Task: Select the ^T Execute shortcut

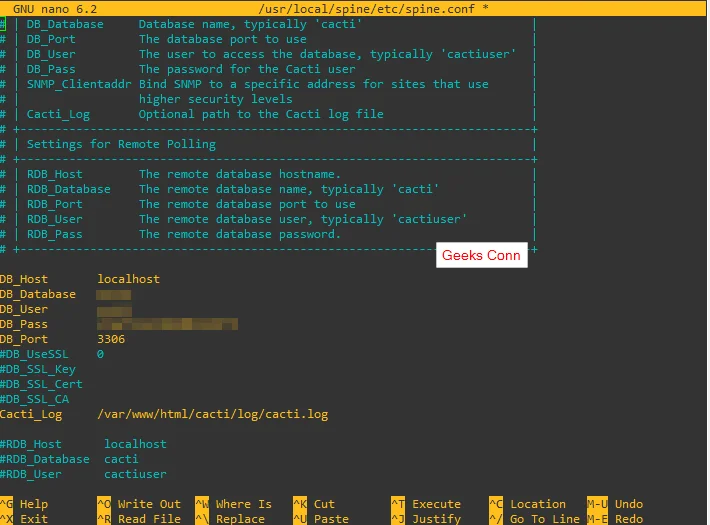Action: coord(426,504)
